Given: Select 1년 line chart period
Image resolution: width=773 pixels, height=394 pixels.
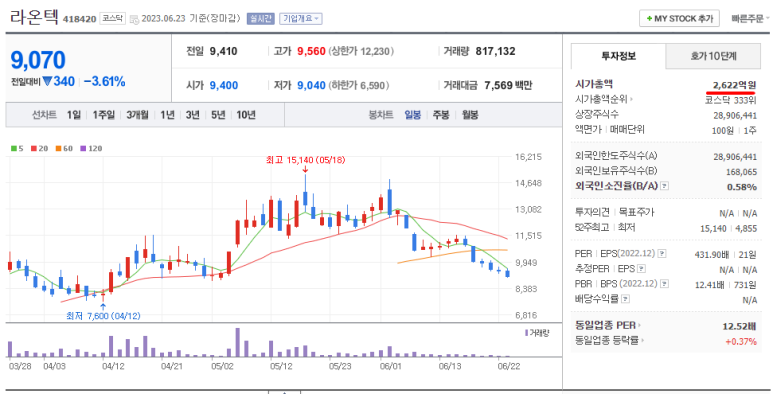Looking at the screenshot, I should coord(167,115).
